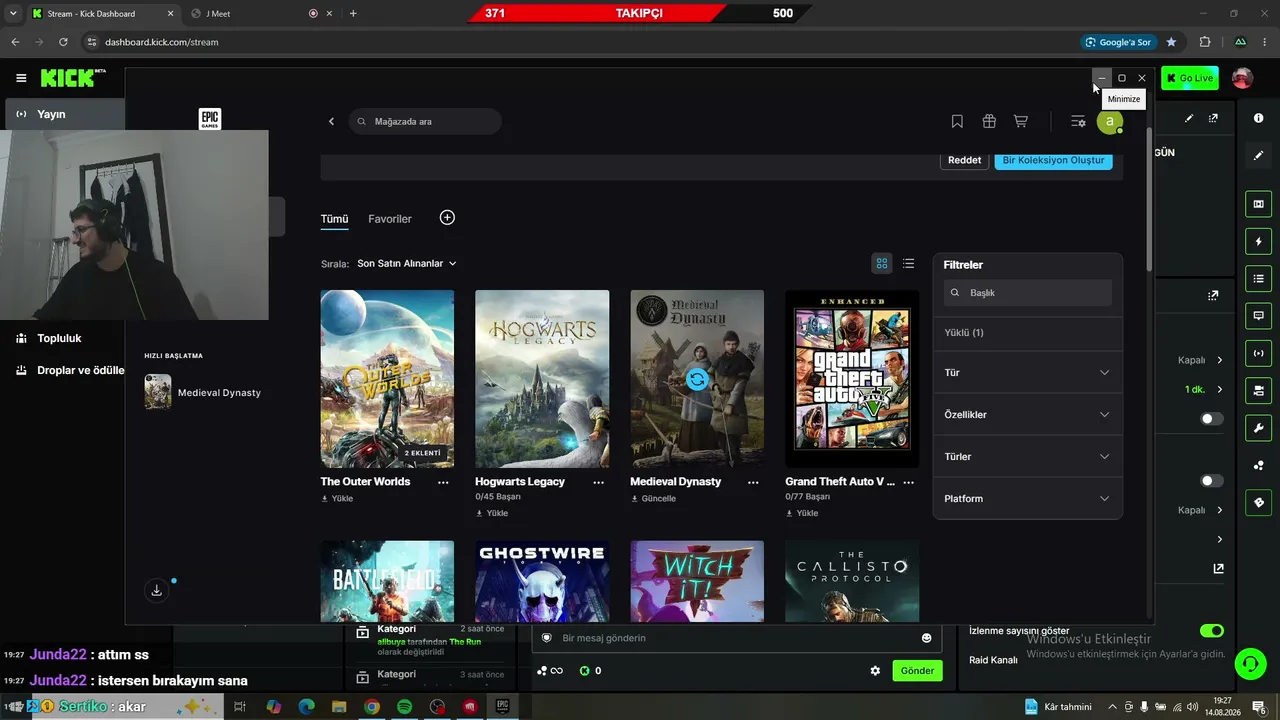Open File Explorer from the taskbar
Image resolution: width=1280 pixels, height=720 pixels.
click(x=339, y=707)
